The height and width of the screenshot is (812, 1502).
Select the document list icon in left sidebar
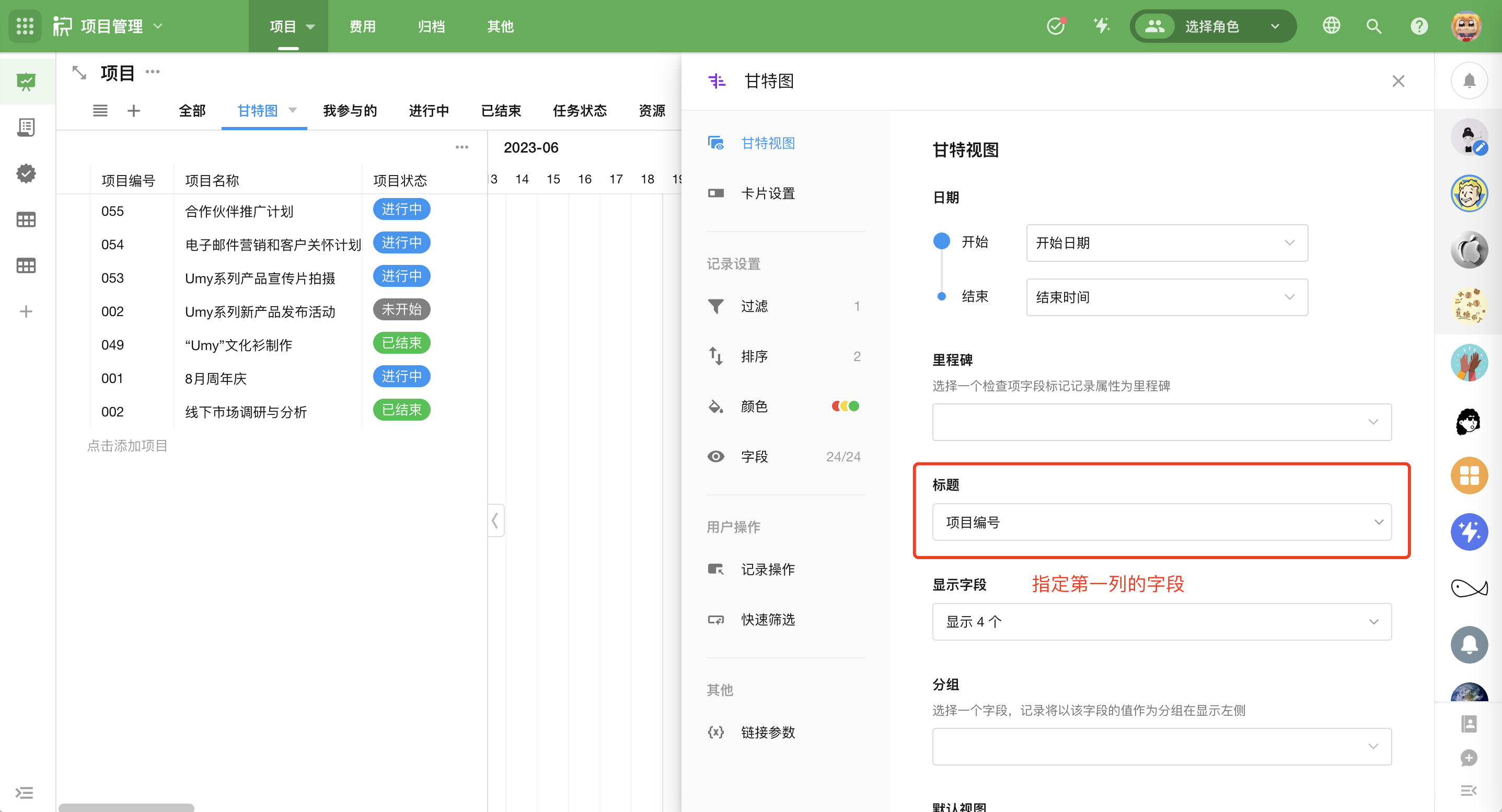pos(26,127)
